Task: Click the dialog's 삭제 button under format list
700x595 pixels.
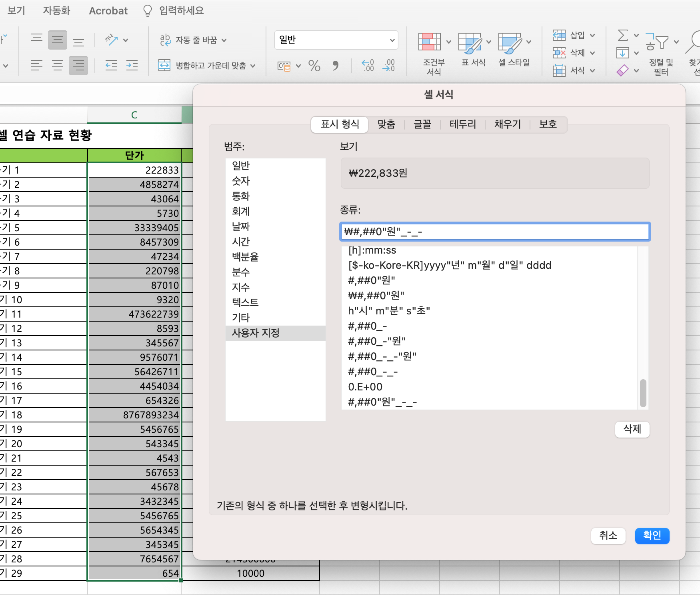Action: click(632, 429)
